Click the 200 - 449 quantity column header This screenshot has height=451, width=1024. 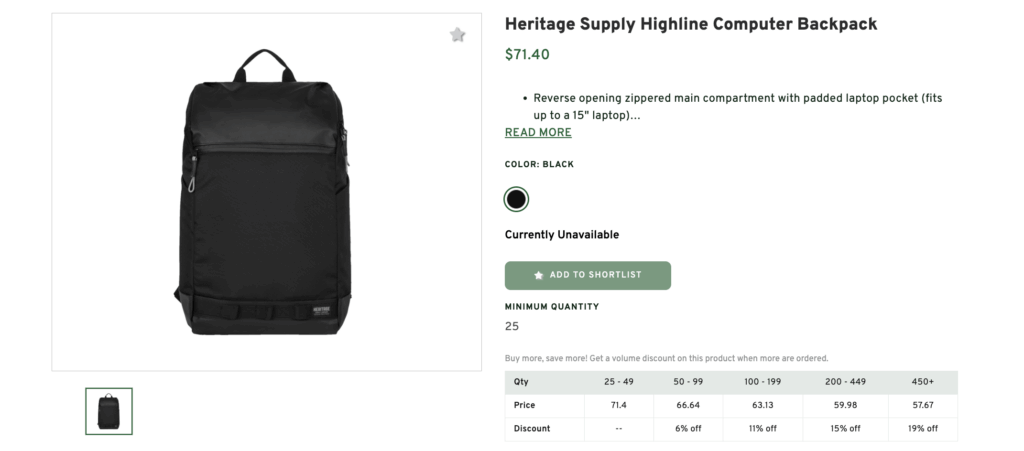(x=845, y=382)
